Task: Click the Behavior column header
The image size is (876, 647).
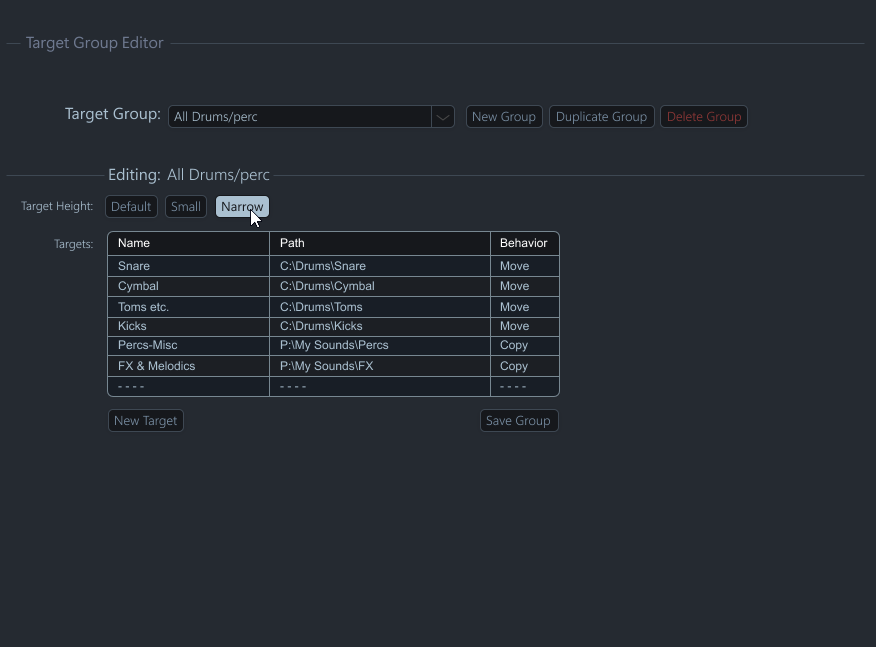Action: coord(524,243)
